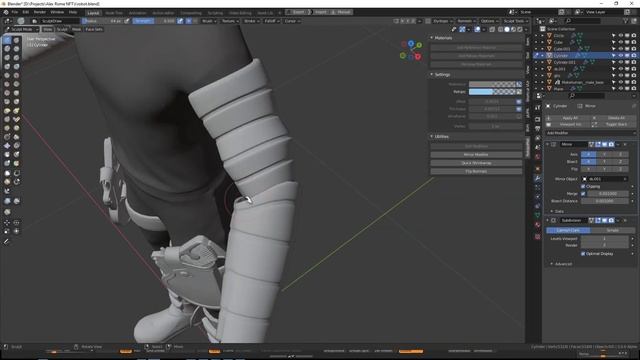This screenshot has width=640, height=360.
Task: Select the Draw brush tool icon
Action: tap(7, 40)
